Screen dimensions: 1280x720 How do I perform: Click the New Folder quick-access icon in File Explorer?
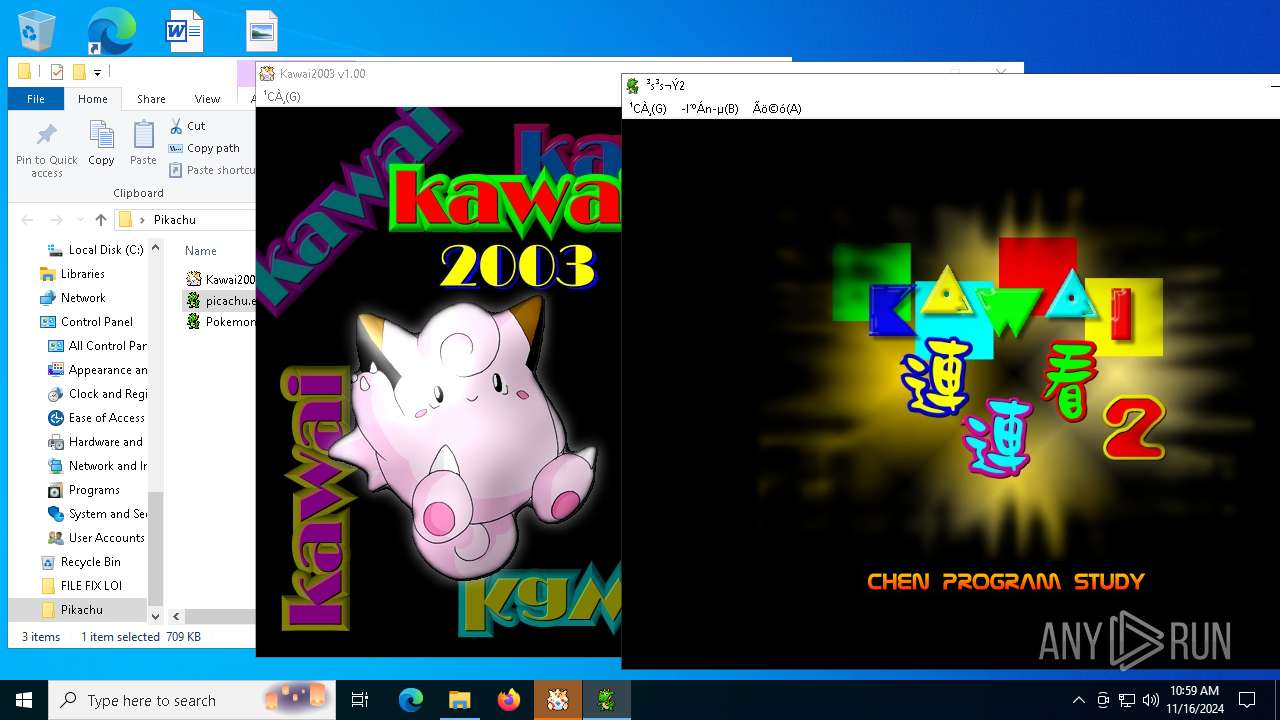79,72
